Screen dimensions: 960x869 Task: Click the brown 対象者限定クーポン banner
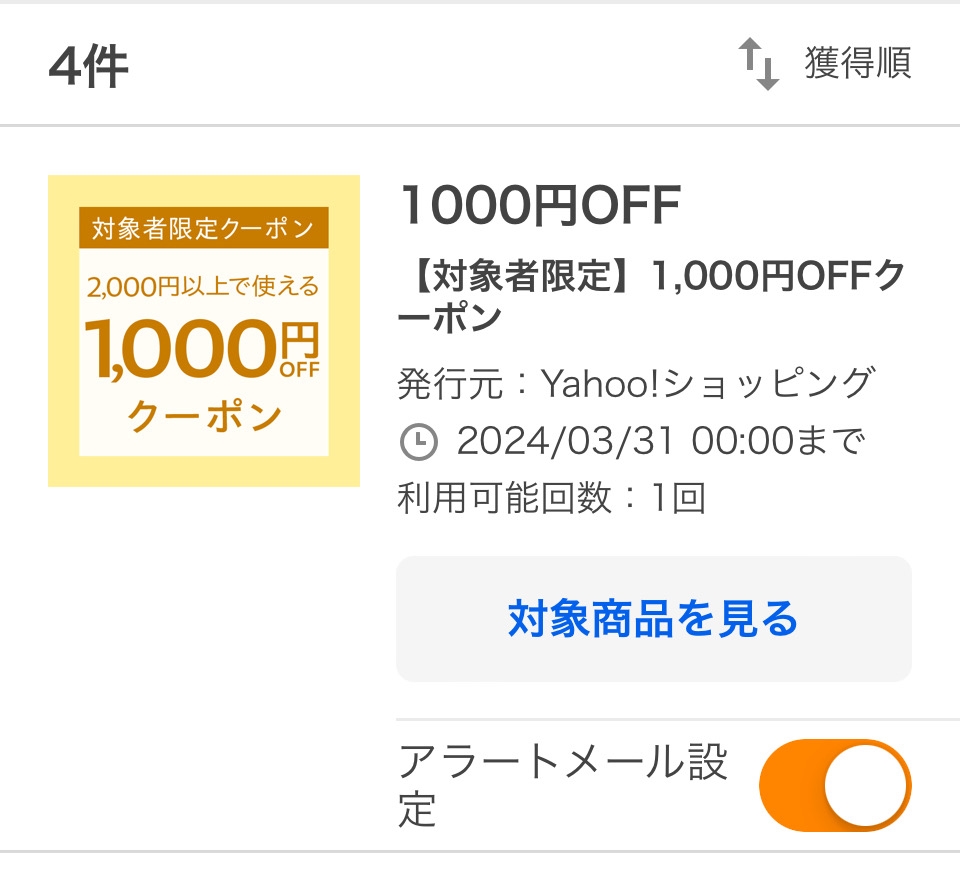(x=204, y=228)
